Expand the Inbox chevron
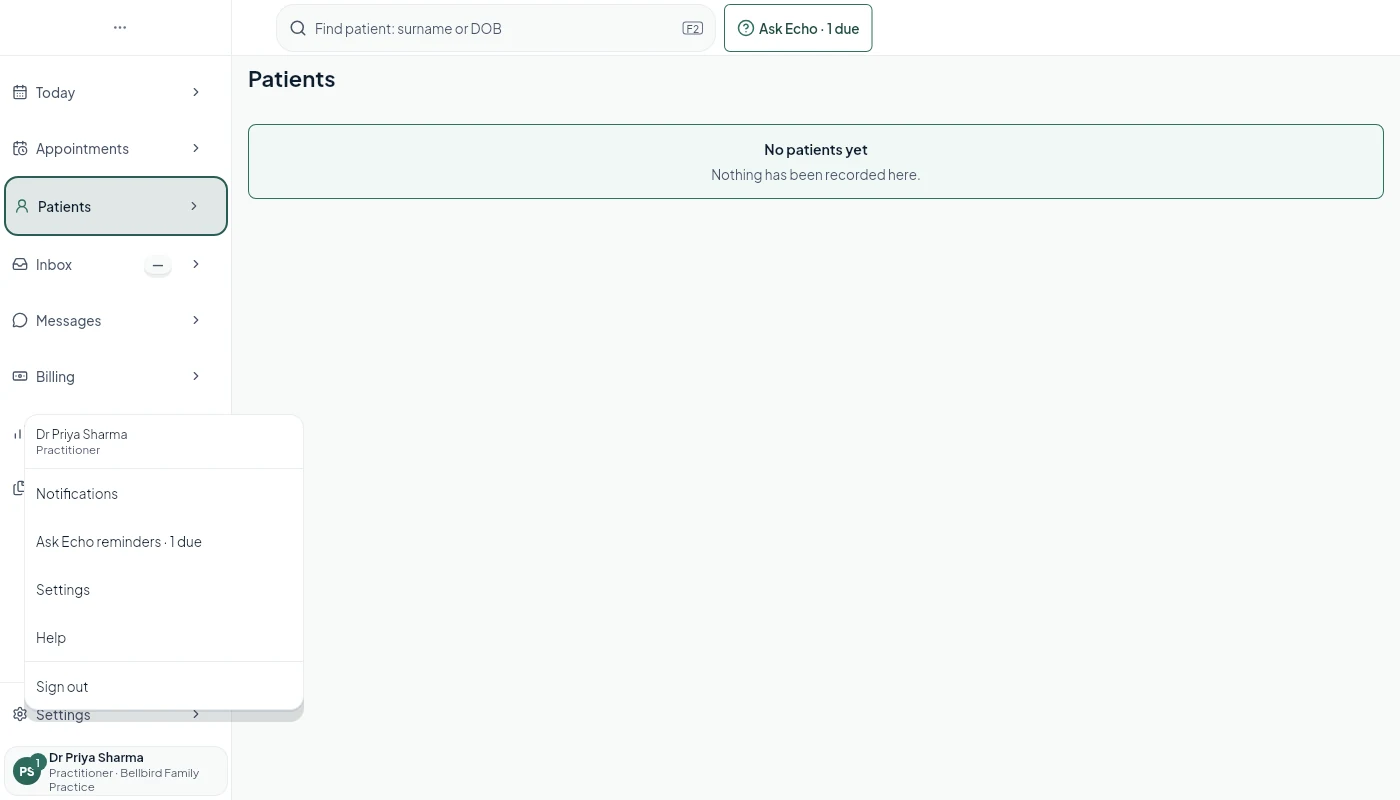Screen dimensions: 1400x800 196,264
